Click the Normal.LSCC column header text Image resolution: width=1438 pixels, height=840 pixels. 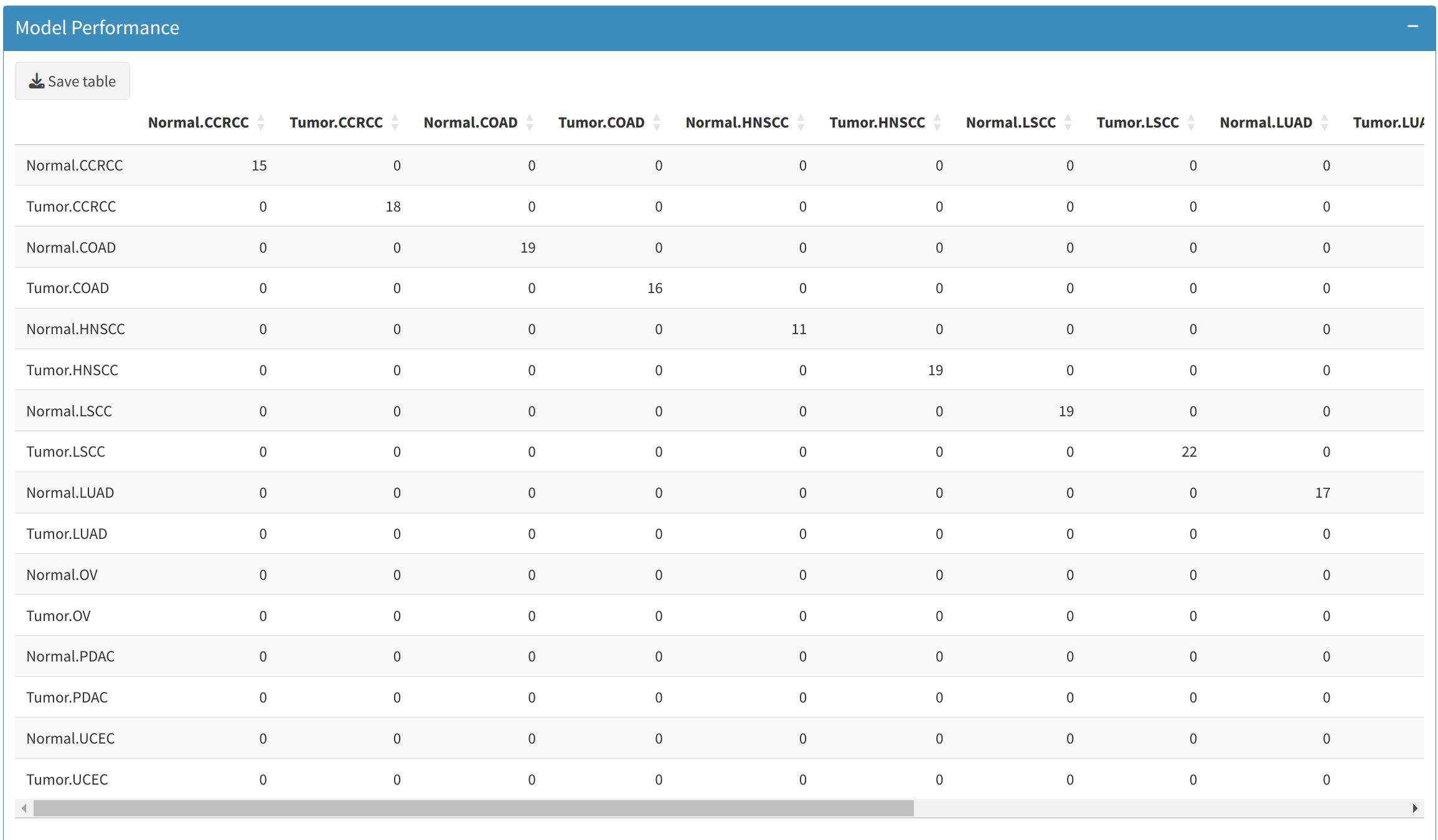[1011, 123]
